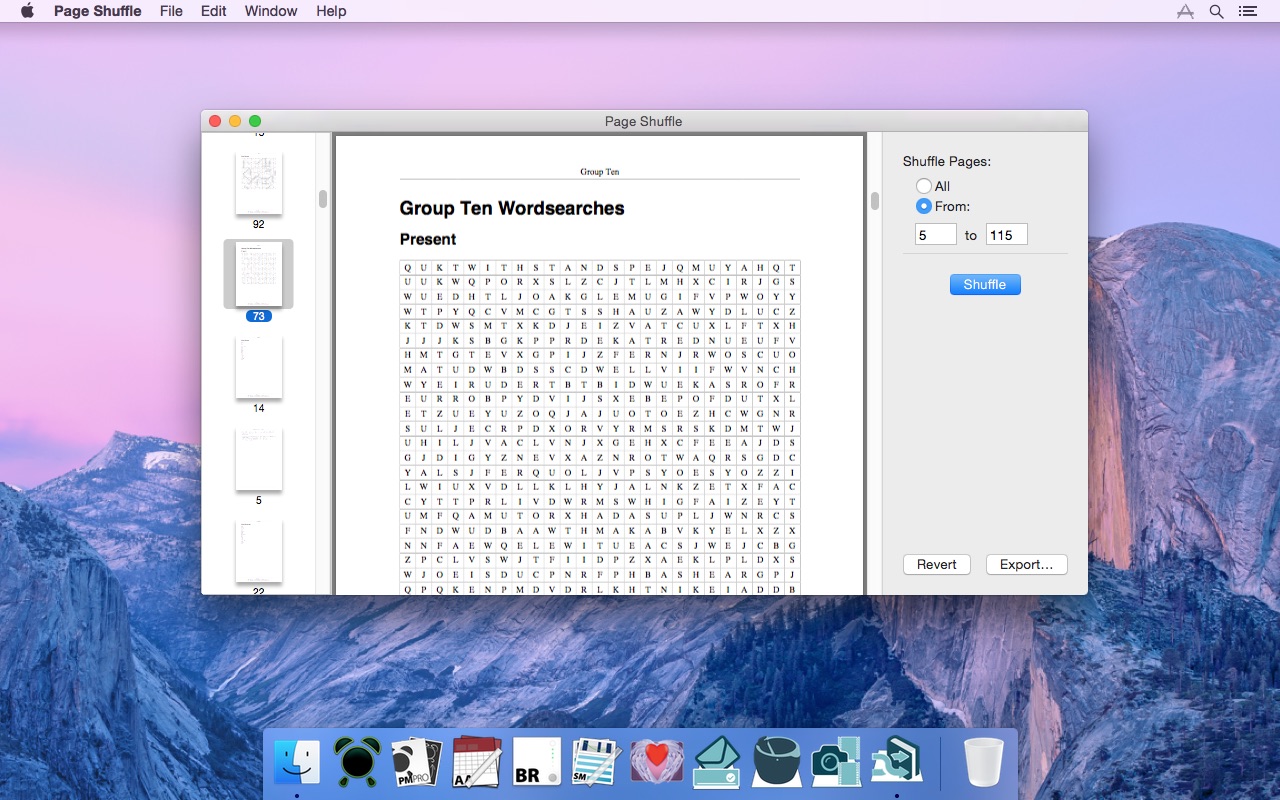1280x800 pixels.
Task: Select page 5 thumbnail
Action: (x=259, y=460)
